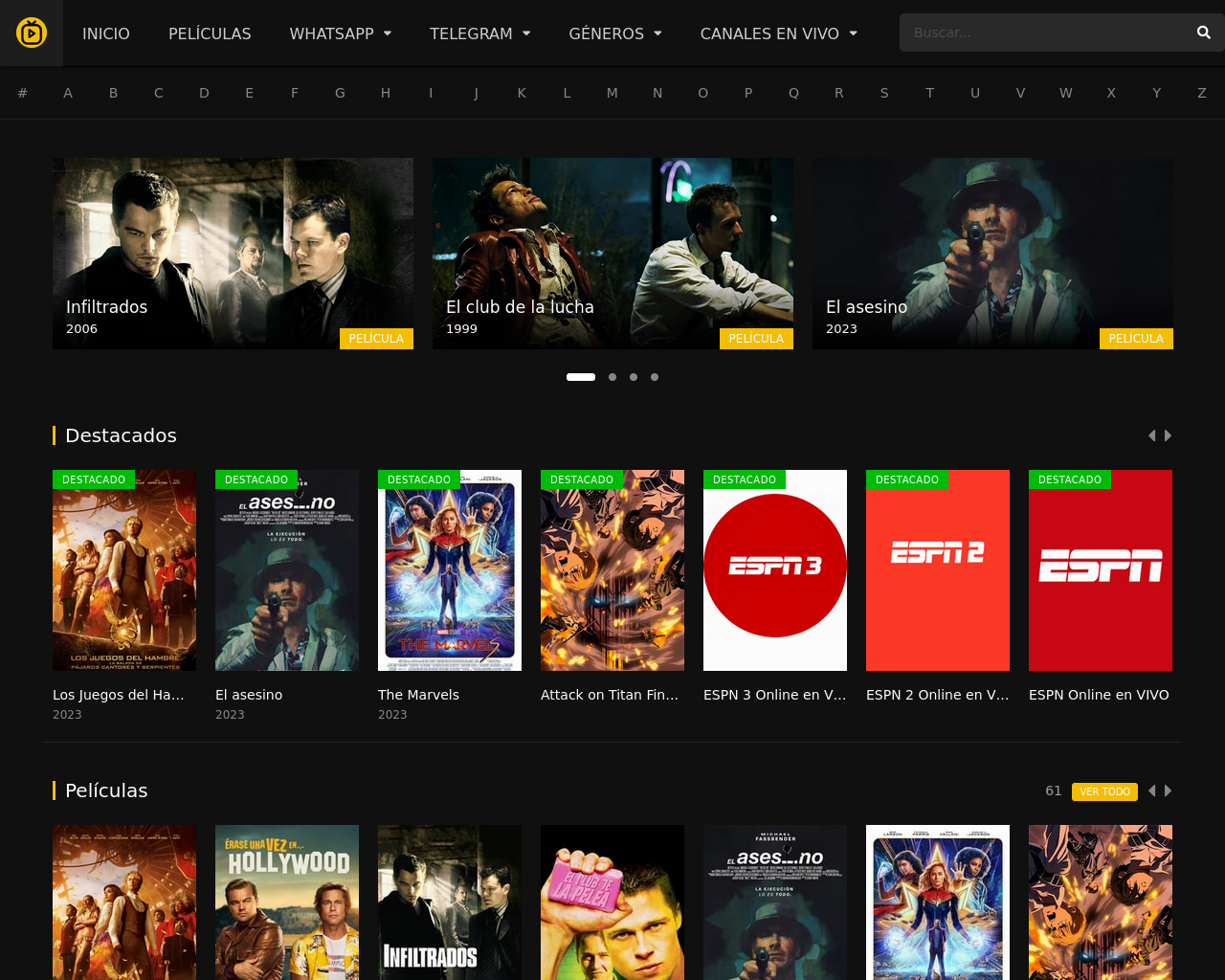This screenshot has width=1225, height=980.
Task: Filter titles by letter W
Action: tap(1066, 93)
